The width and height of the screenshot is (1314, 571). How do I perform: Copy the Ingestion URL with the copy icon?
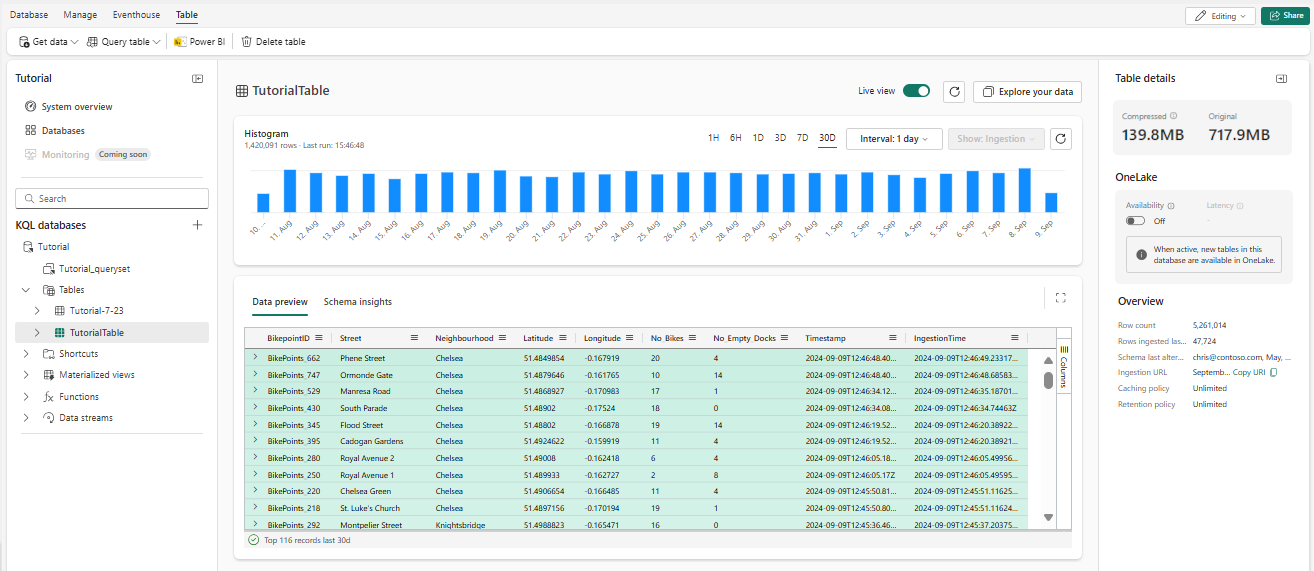click(1273, 373)
